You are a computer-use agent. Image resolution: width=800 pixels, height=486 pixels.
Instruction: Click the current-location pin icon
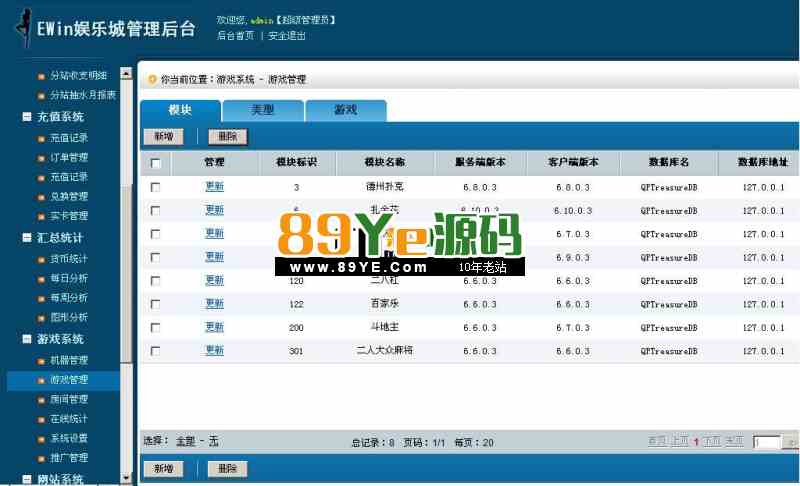click(152, 80)
